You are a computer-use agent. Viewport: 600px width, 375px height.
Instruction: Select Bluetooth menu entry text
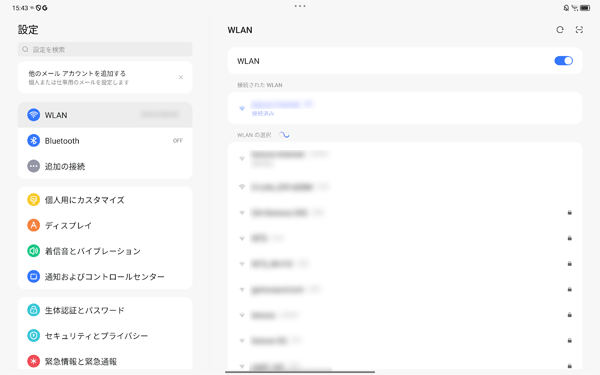[x=62, y=141]
